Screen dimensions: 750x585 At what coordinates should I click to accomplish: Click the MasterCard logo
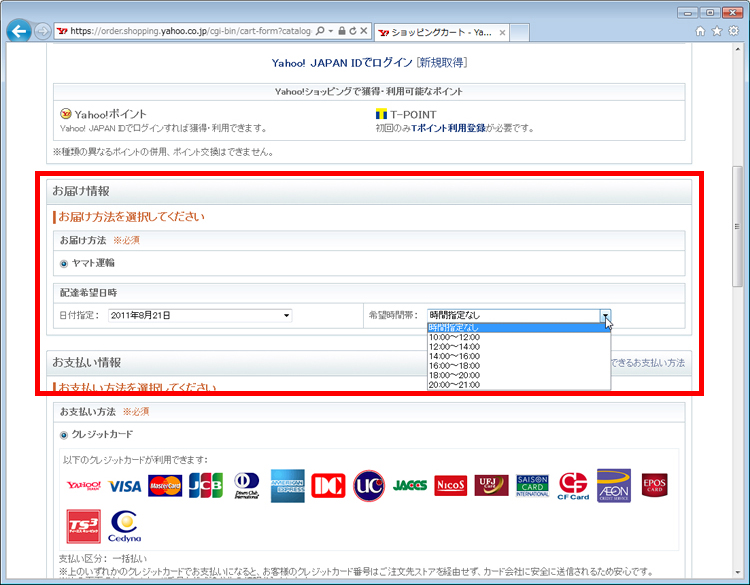coord(165,486)
